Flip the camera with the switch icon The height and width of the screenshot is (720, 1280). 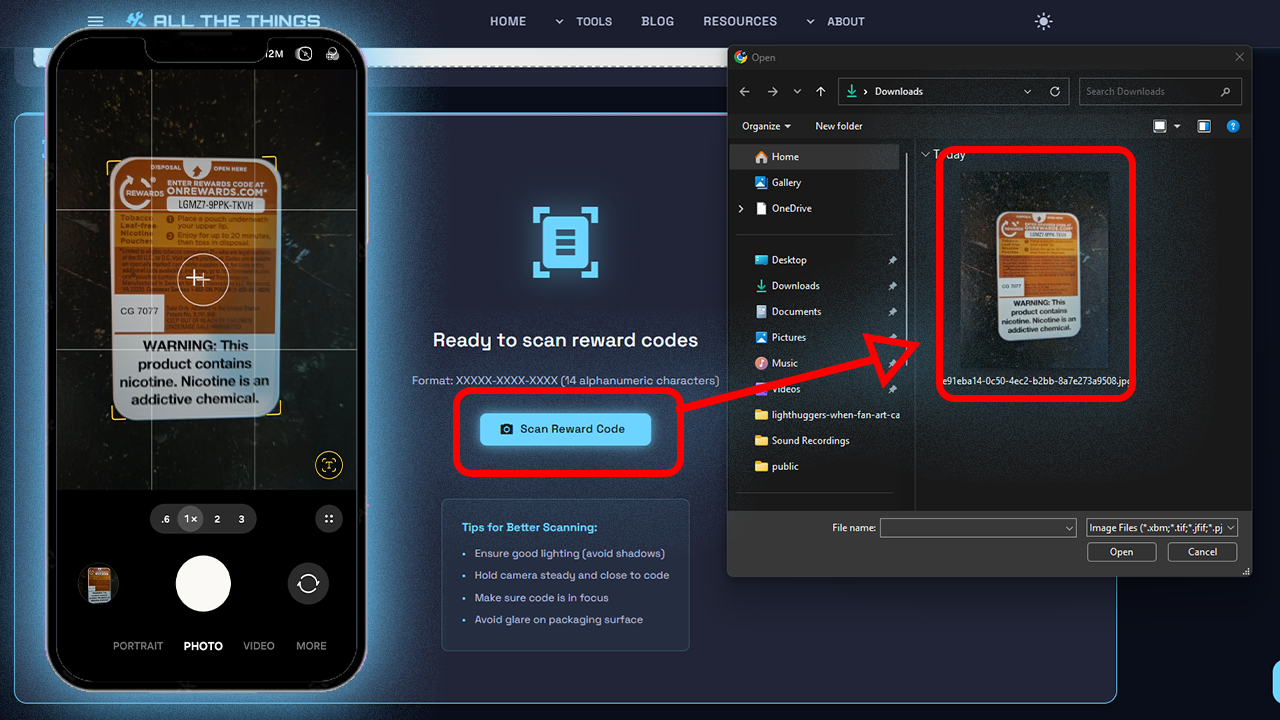click(x=308, y=584)
